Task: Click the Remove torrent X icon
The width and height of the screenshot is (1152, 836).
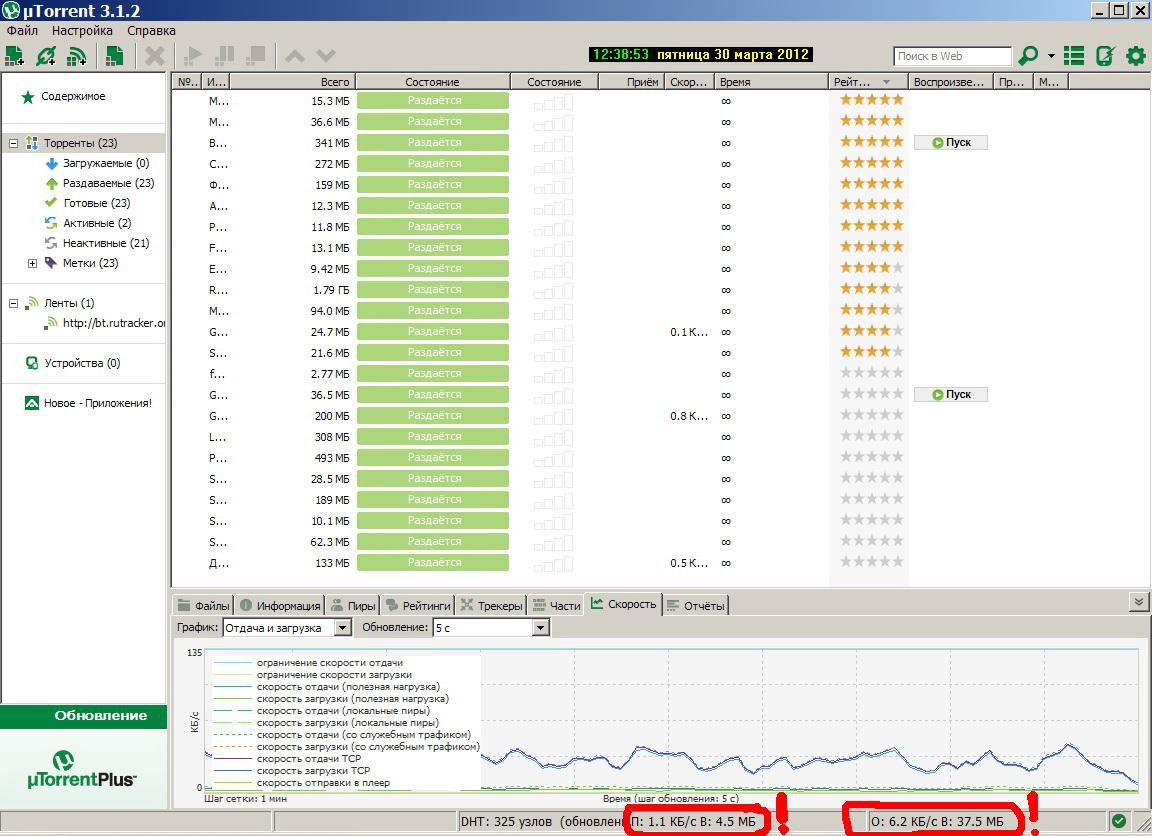Action: click(154, 56)
